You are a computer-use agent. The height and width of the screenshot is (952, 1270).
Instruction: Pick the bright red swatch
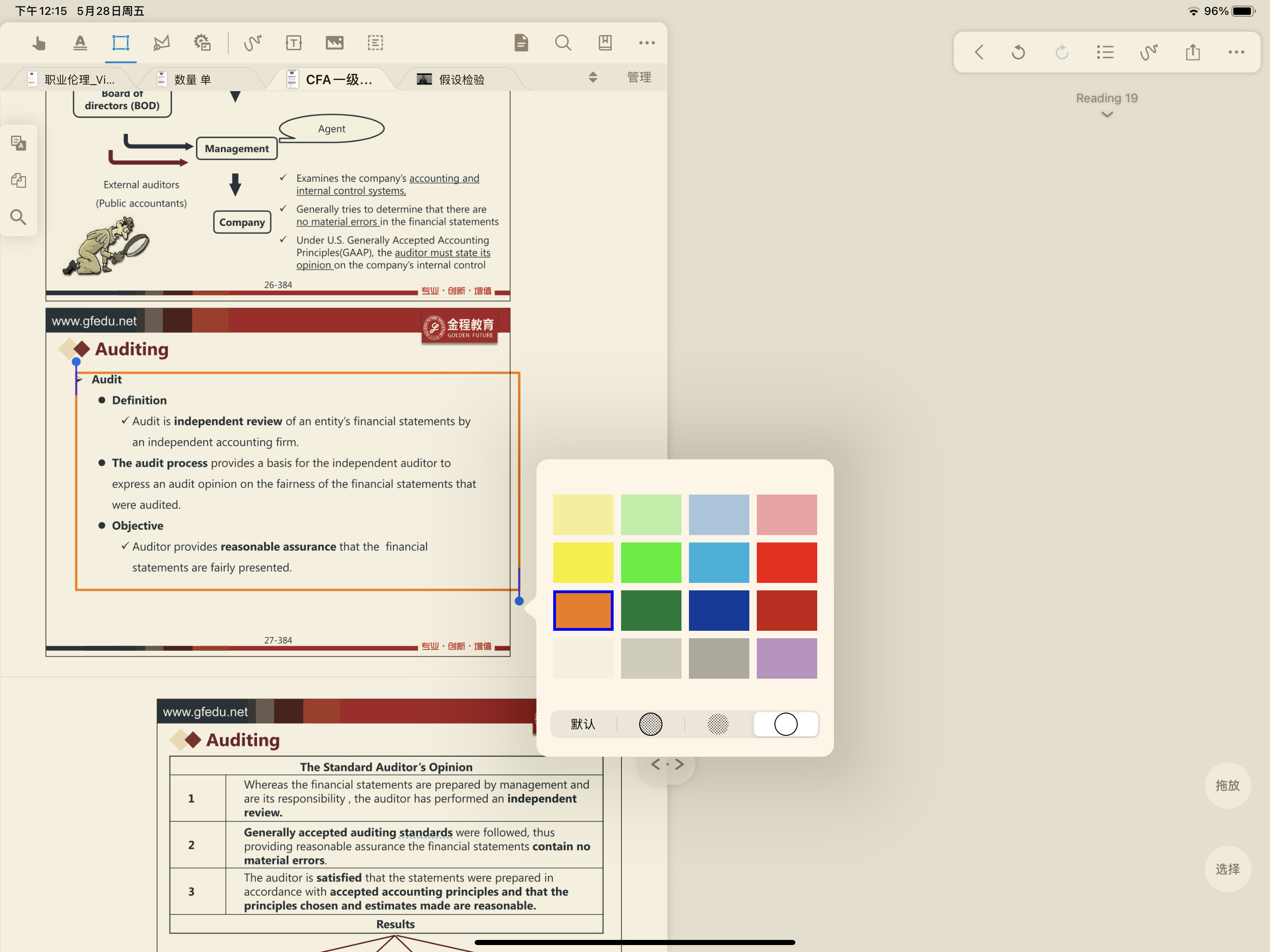tap(787, 563)
